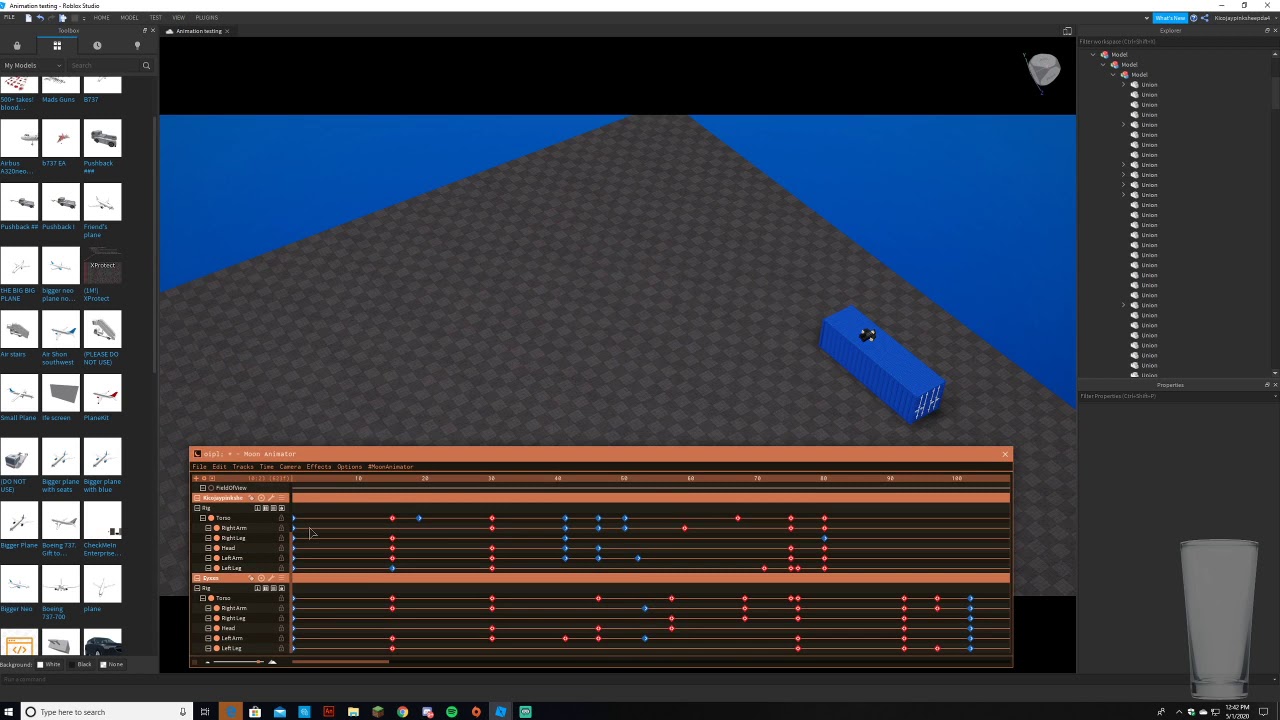Screen dimensions: 1280x720
Task: Click the Moon Animator timeline zoom slider
Action: click(x=238, y=662)
